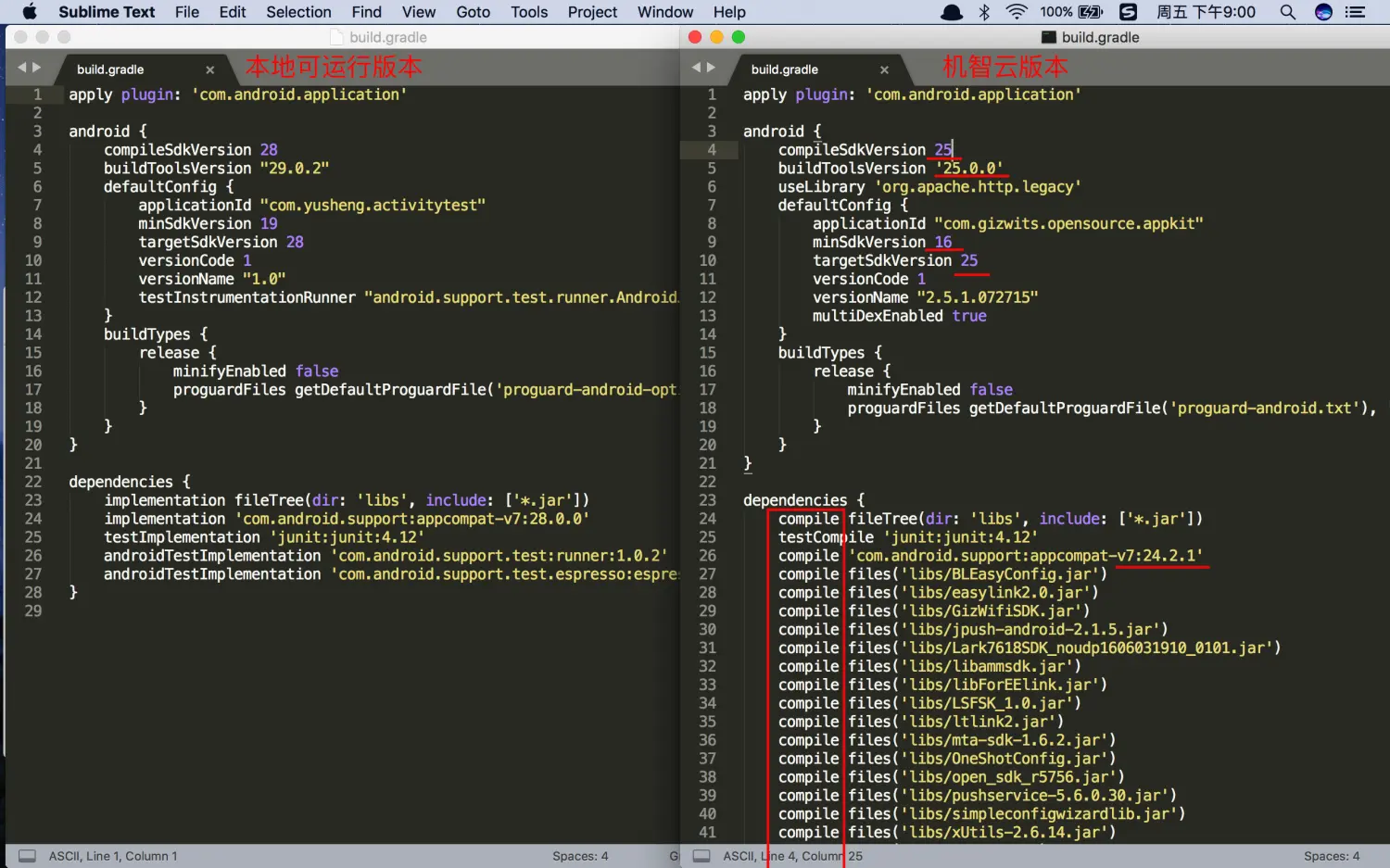
Task: Open the Edit menu
Action: [233, 12]
